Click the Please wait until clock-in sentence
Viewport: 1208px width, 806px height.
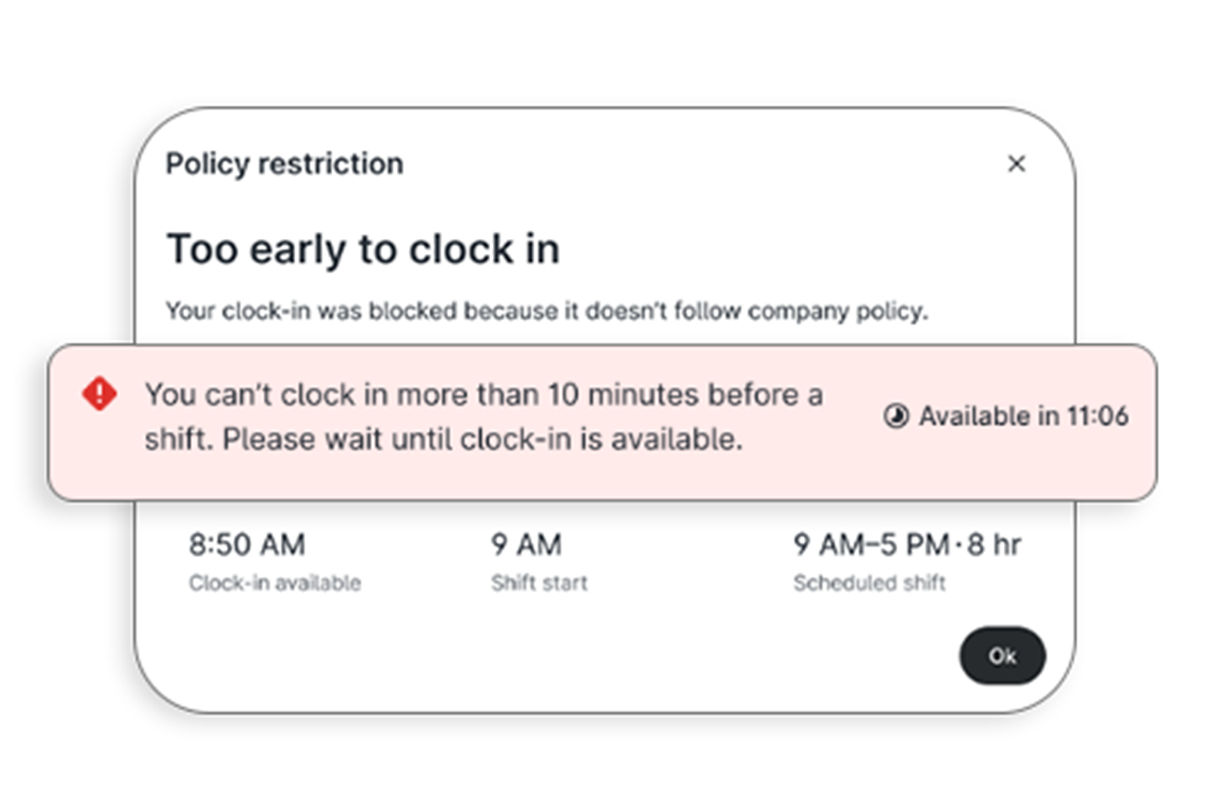tap(483, 440)
